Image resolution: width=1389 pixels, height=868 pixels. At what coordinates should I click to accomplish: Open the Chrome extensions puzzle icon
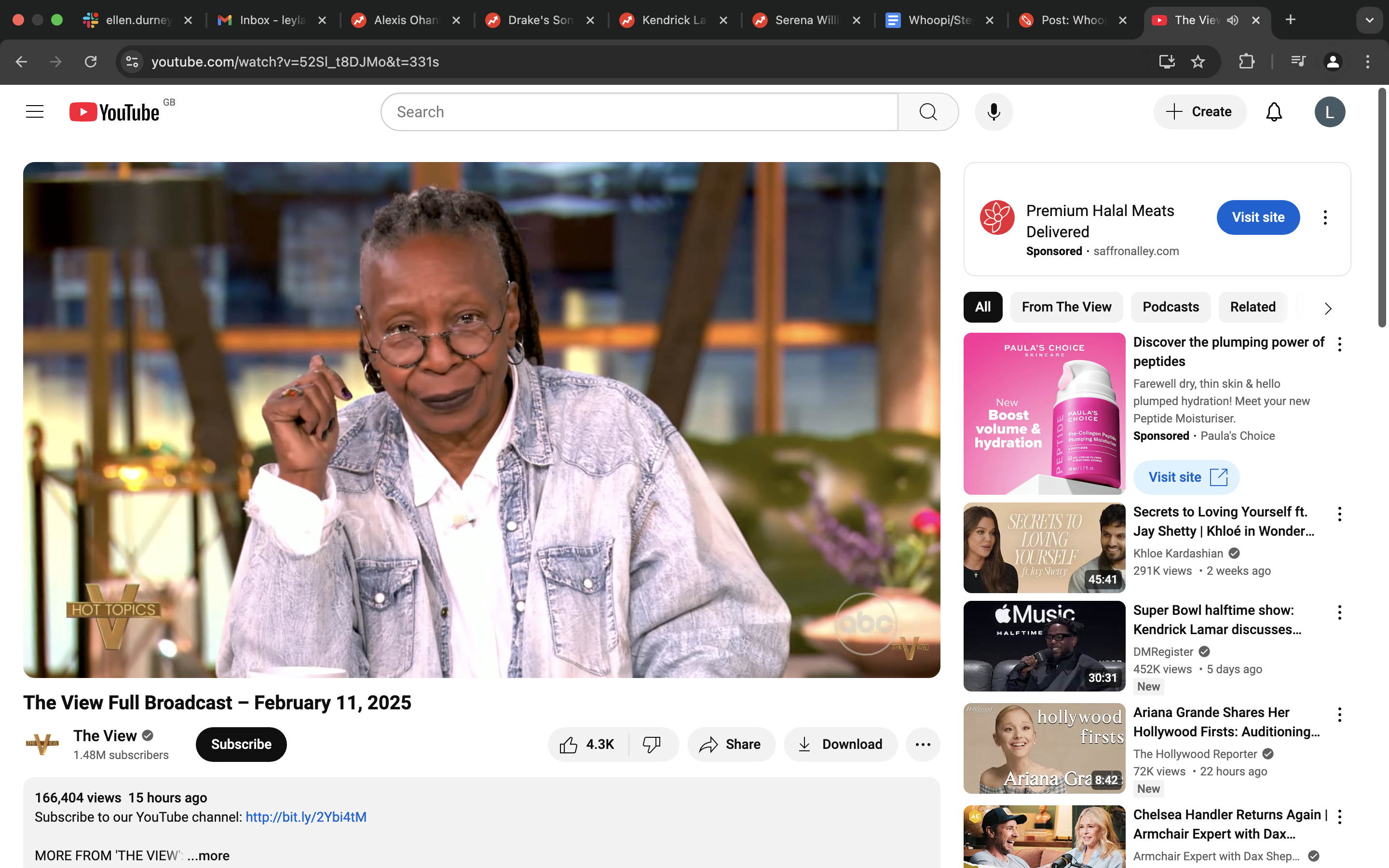pyautogui.click(x=1246, y=61)
